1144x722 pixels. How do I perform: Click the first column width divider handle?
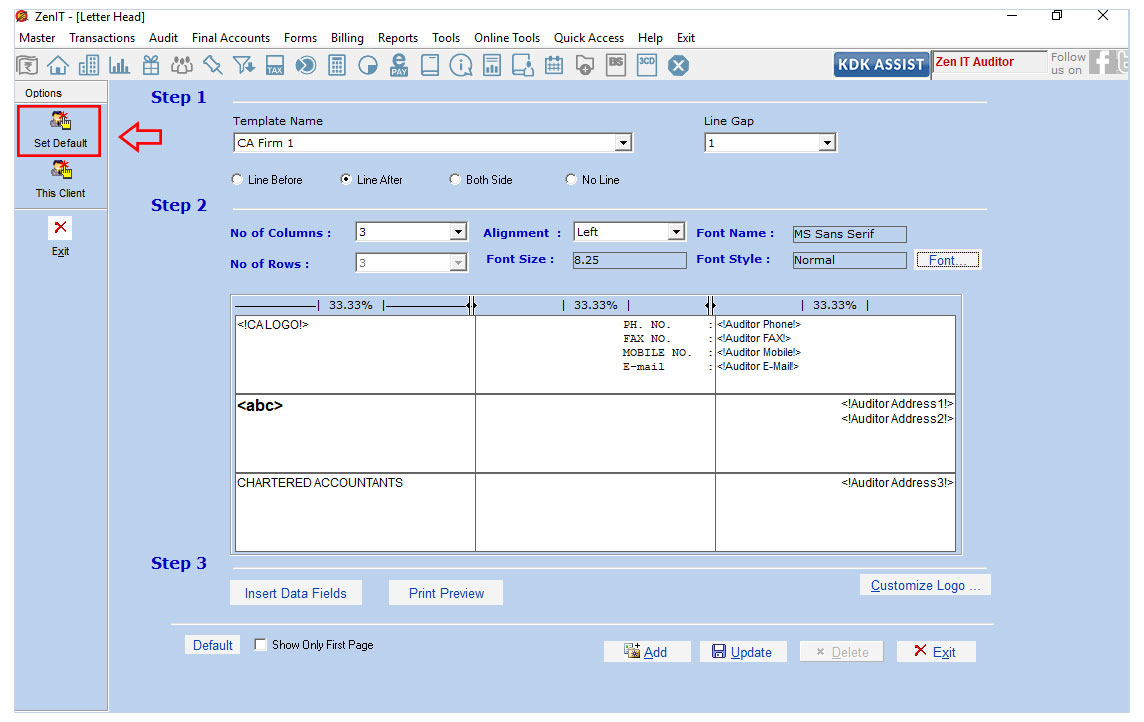point(472,305)
